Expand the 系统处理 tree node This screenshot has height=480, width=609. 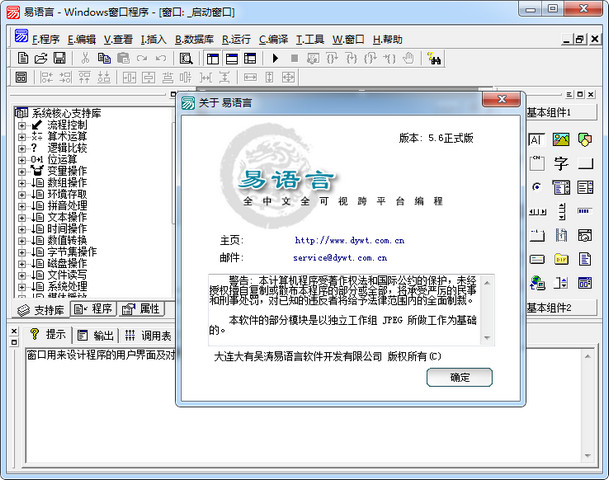pyautogui.click(x=22, y=287)
